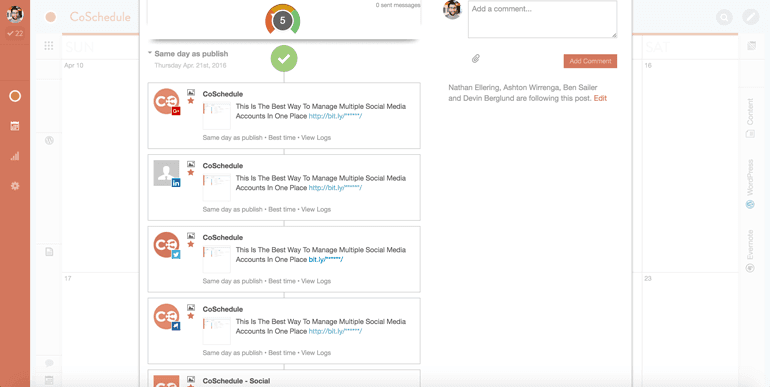Open bit.ly link in LinkedIn message
This screenshot has height=387, width=770.
point(335,188)
